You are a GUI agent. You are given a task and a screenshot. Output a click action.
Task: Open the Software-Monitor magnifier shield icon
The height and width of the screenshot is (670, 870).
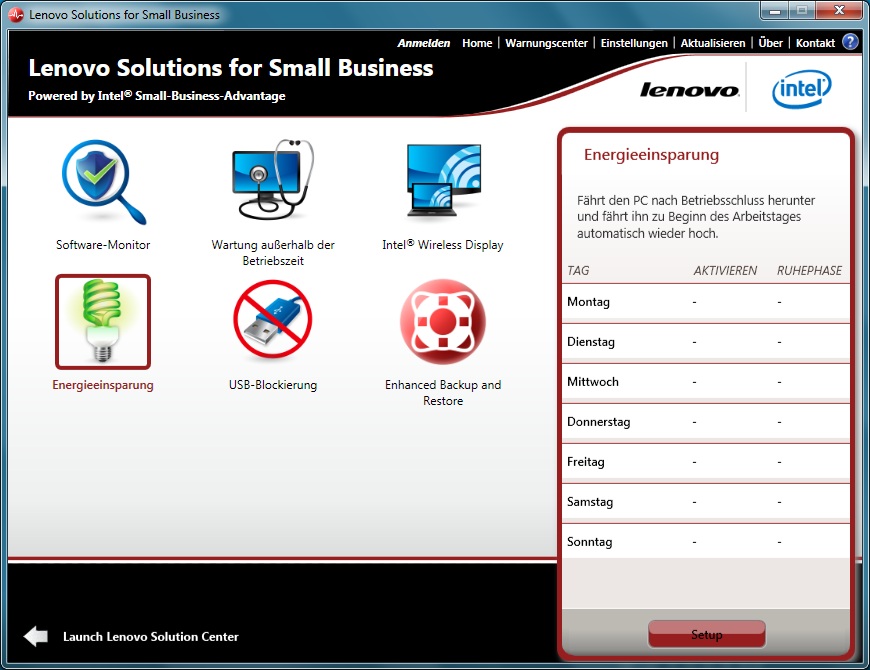tap(103, 182)
